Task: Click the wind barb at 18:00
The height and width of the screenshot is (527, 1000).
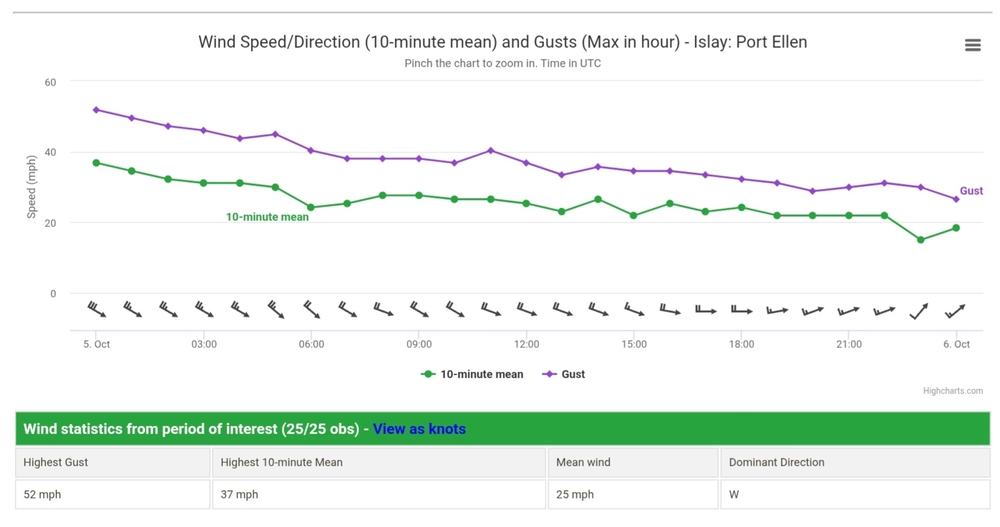Action: pyautogui.click(x=741, y=310)
